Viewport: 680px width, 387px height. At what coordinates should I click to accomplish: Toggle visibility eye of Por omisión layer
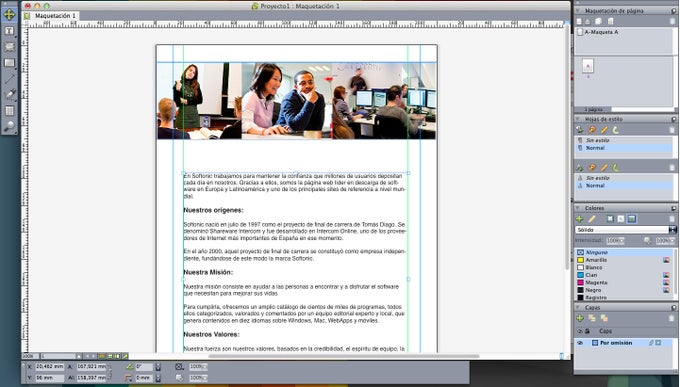click(580, 343)
